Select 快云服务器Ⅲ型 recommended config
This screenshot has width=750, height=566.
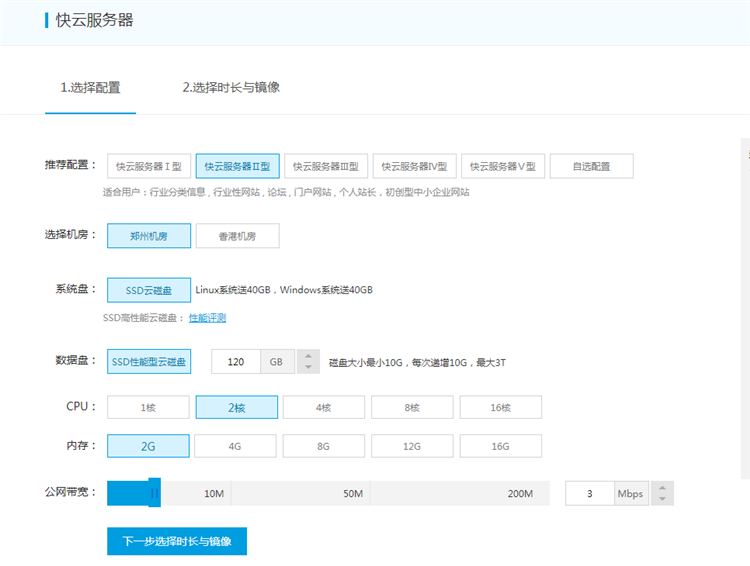326,166
